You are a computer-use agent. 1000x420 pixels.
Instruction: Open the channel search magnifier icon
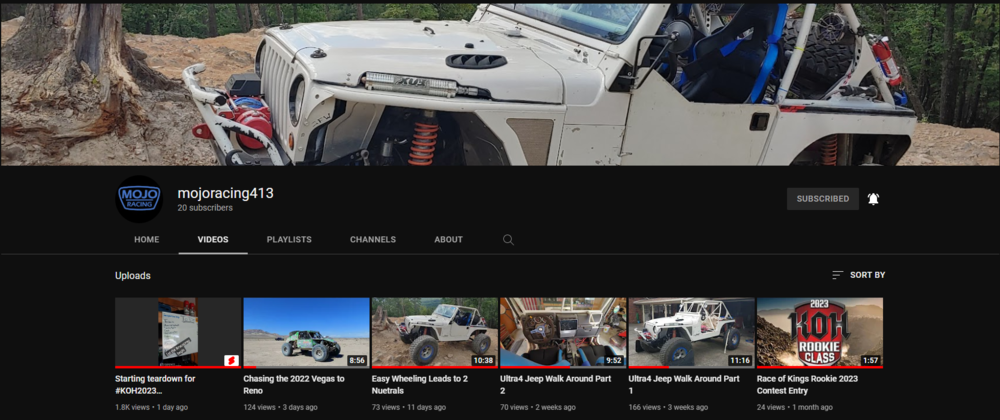click(508, 240)
